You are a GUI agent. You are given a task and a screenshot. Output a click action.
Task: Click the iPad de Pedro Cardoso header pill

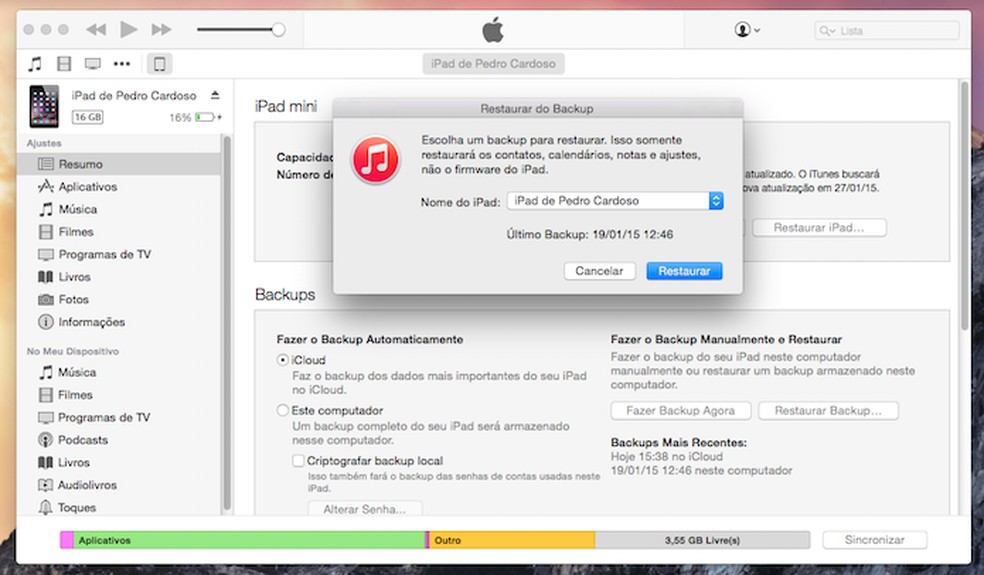click(x=493, y=63)
